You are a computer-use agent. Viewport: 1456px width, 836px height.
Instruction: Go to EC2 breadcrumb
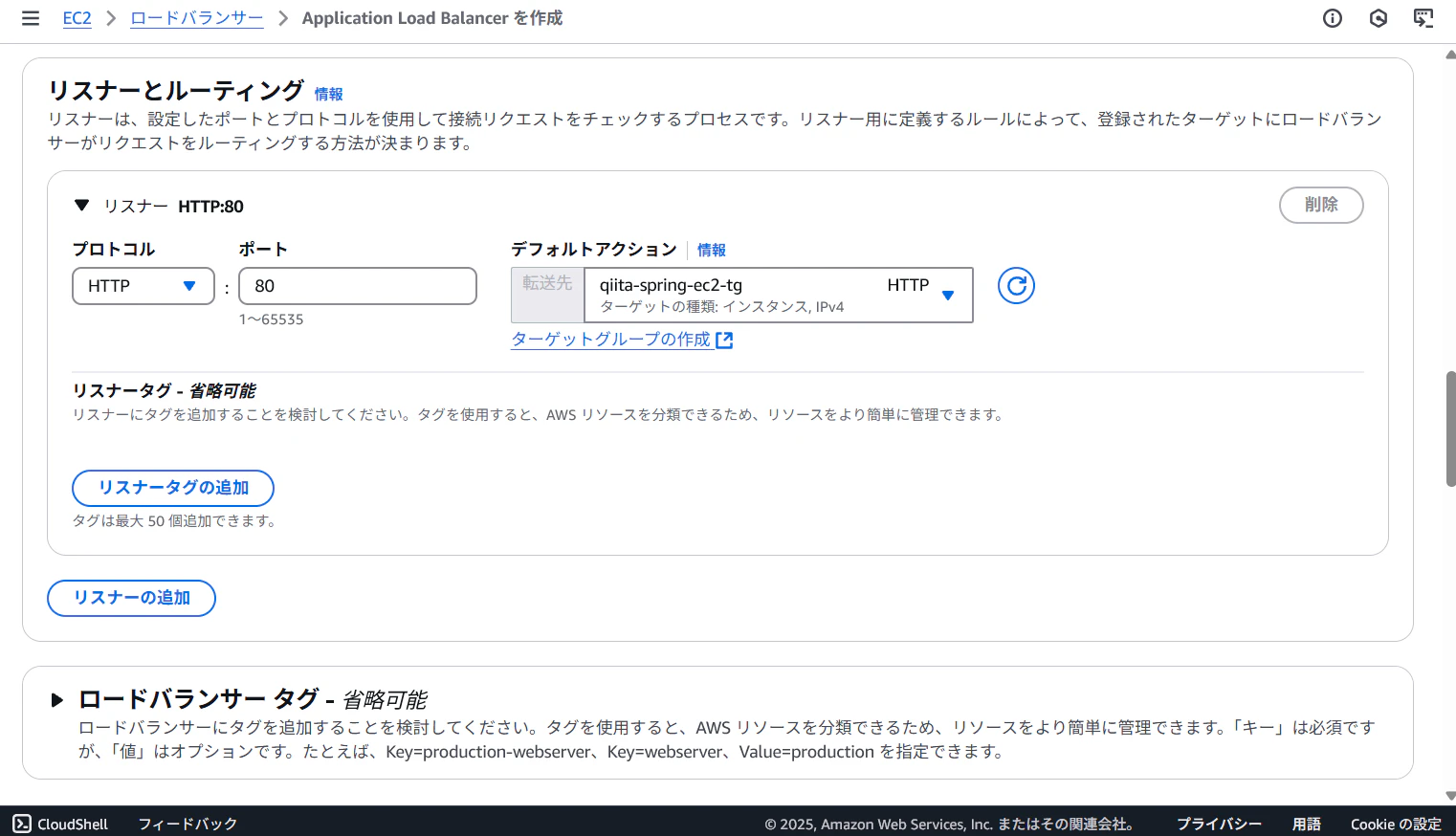click(x=77, y=18)
